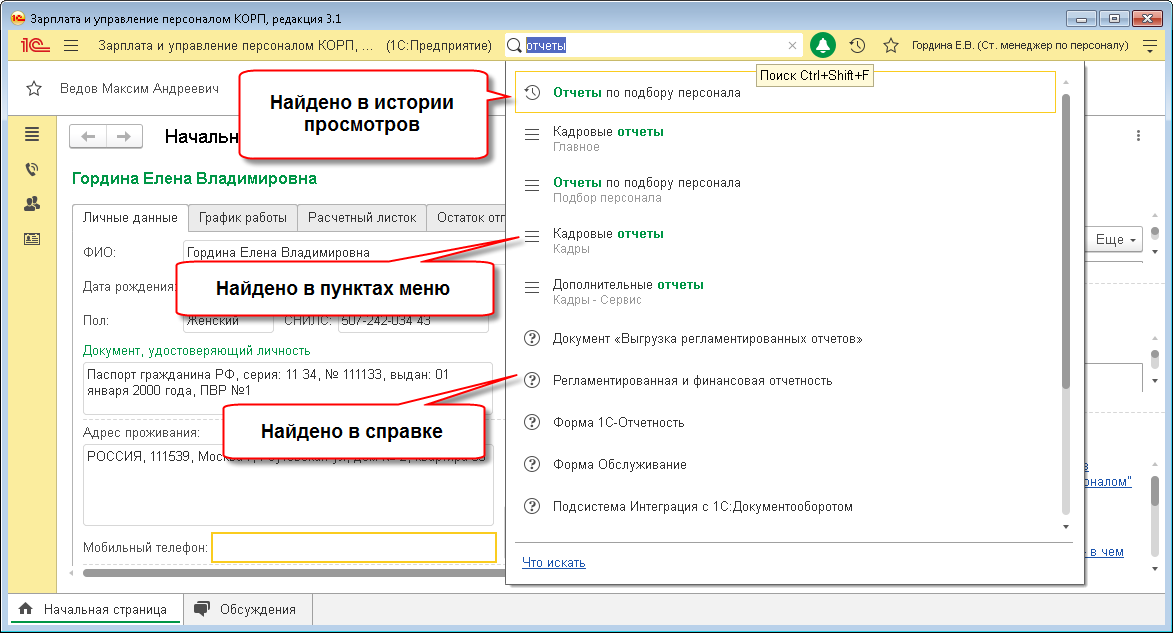Add Ведов Максим Андреевич to favorites star
The height and width of the screenshot is (633, 1173).
pyautogui.click(x=34, y=89)
